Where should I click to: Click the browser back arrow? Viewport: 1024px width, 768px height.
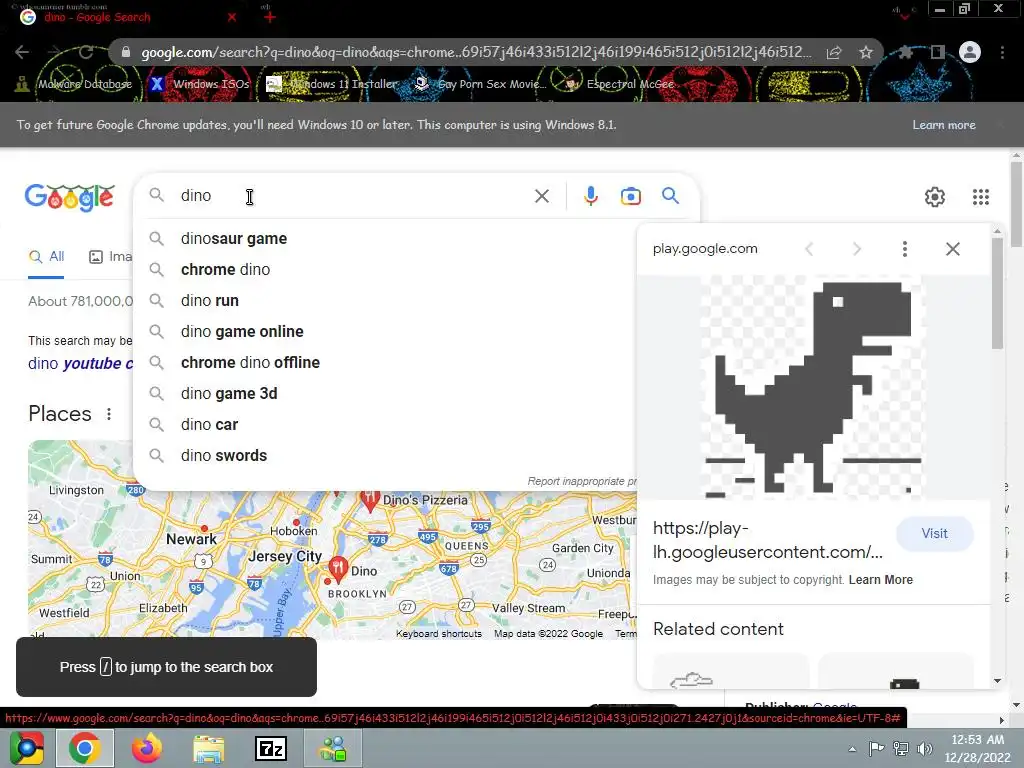coord(22,52)
